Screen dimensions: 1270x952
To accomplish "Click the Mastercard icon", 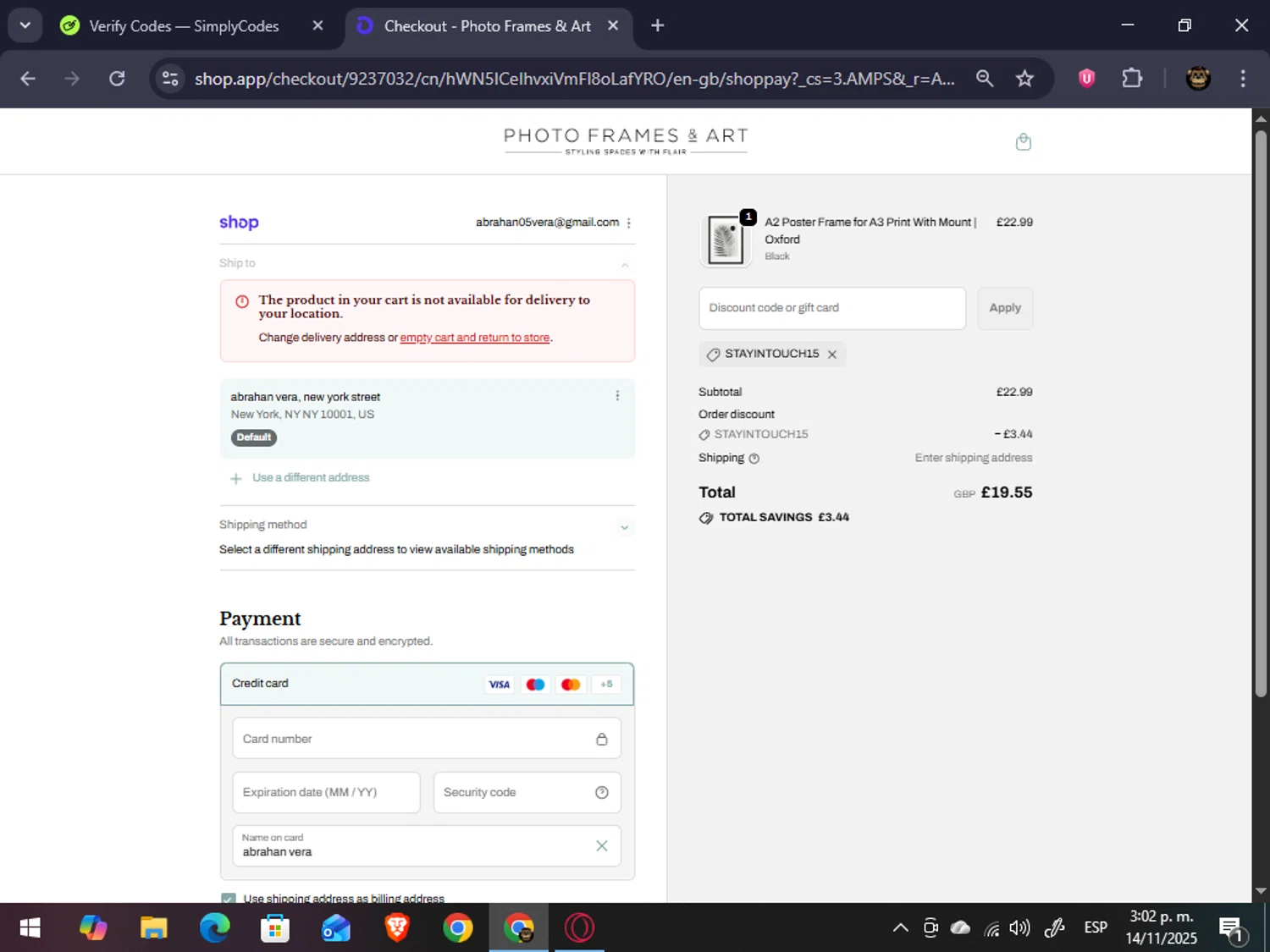I will 571,685.
